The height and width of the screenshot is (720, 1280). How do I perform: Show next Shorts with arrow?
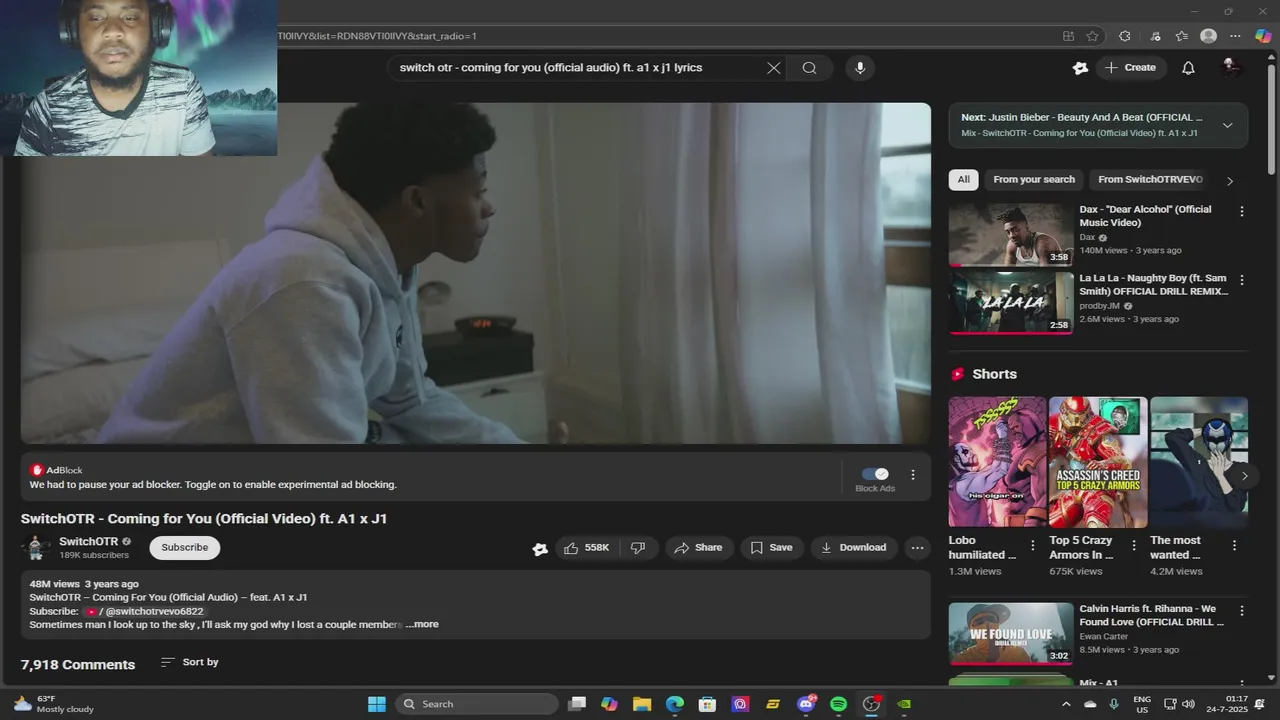(x=1244, y=476)
